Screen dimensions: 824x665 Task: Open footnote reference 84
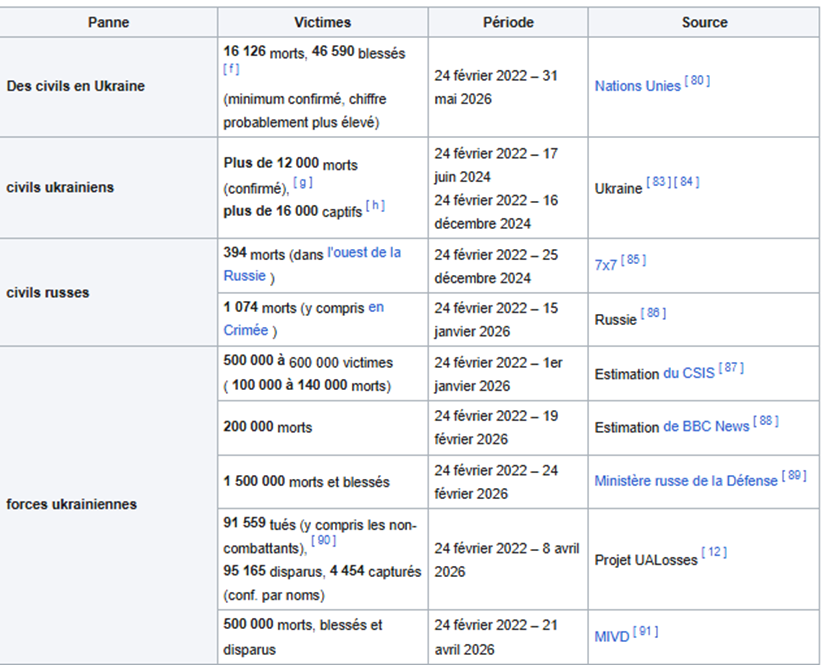pyautogui.click(x=686, y=181)
